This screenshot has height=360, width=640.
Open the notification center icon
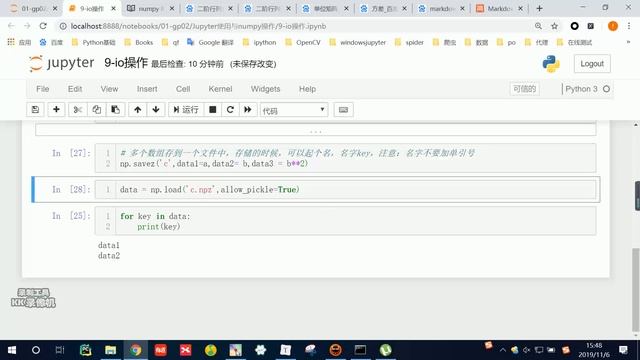point(623,350)
